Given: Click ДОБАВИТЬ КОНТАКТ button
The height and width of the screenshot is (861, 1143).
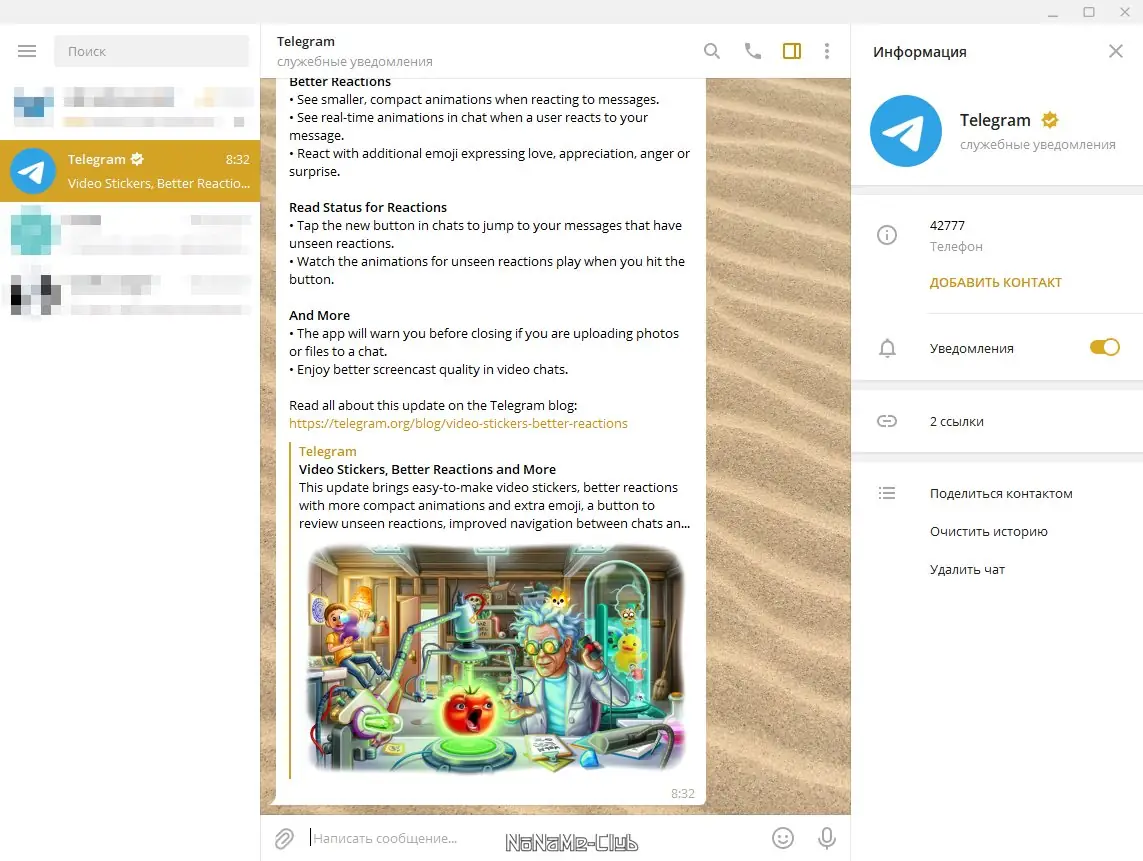Looking at the screenshot, I should pyautogui.click(x=995, y=282).
